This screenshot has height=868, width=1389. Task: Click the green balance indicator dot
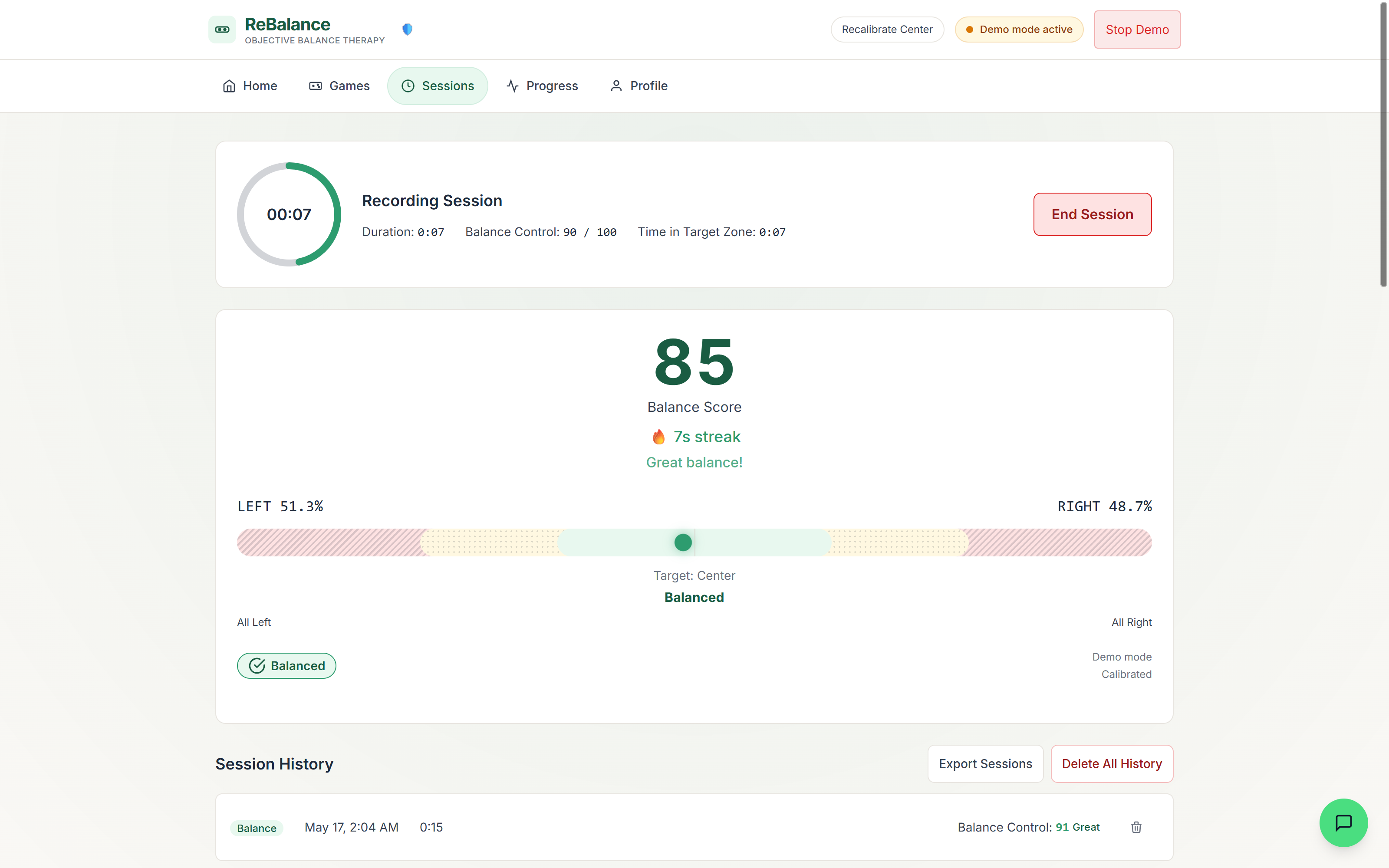coord(682,542)
